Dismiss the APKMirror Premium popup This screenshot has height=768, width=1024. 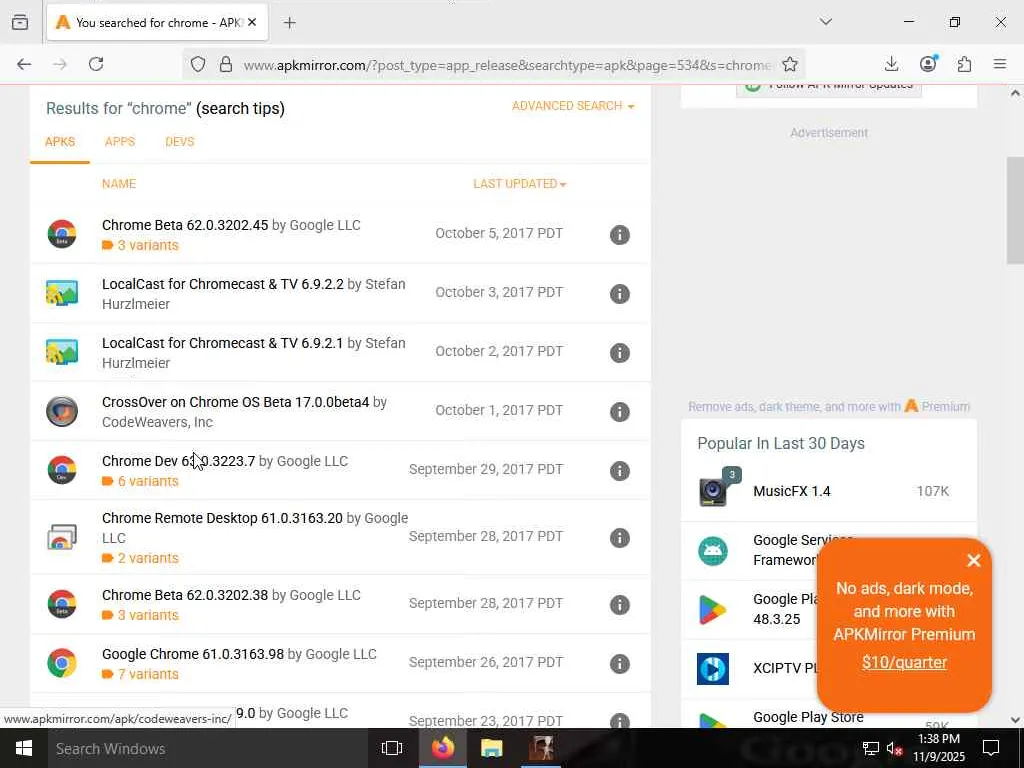point(974,560)
